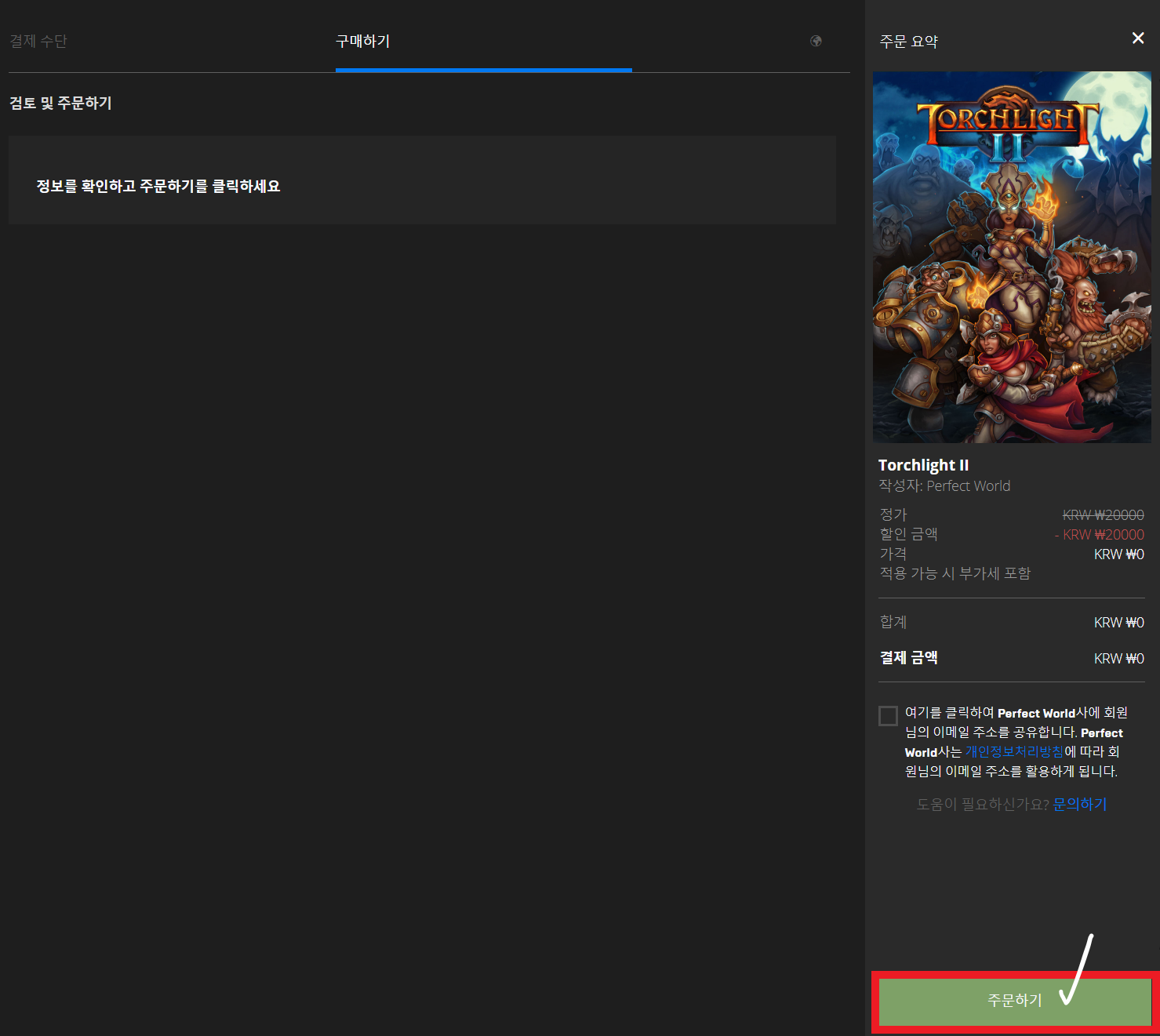Screen dimensions: 1160x1036
Task: Click the 적용 가능 시 부가세 포함 note
Action: coord(955,573)
